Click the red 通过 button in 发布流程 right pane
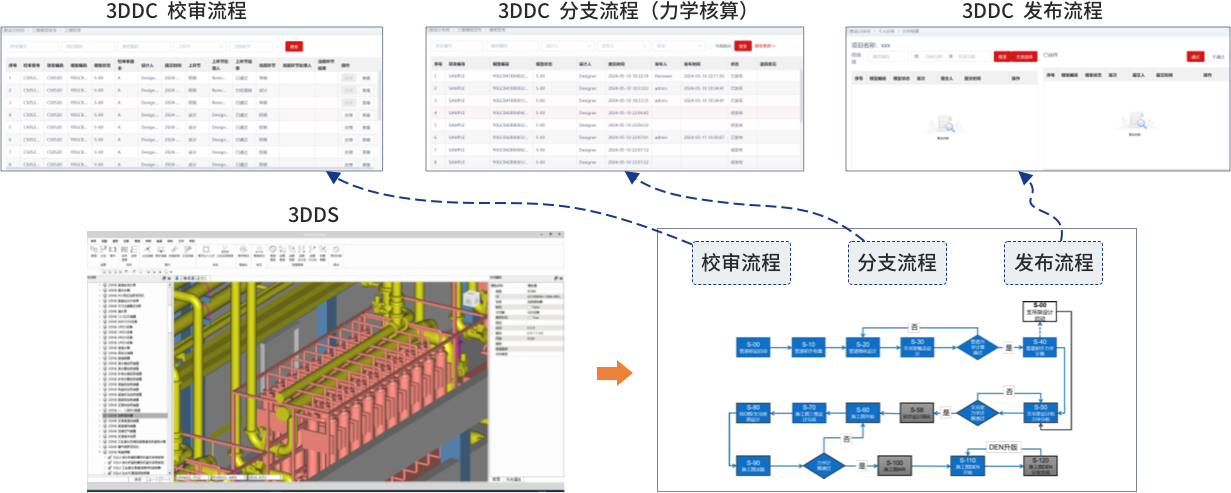Viewport: 1231px width, 493px height. (1195, 57)
